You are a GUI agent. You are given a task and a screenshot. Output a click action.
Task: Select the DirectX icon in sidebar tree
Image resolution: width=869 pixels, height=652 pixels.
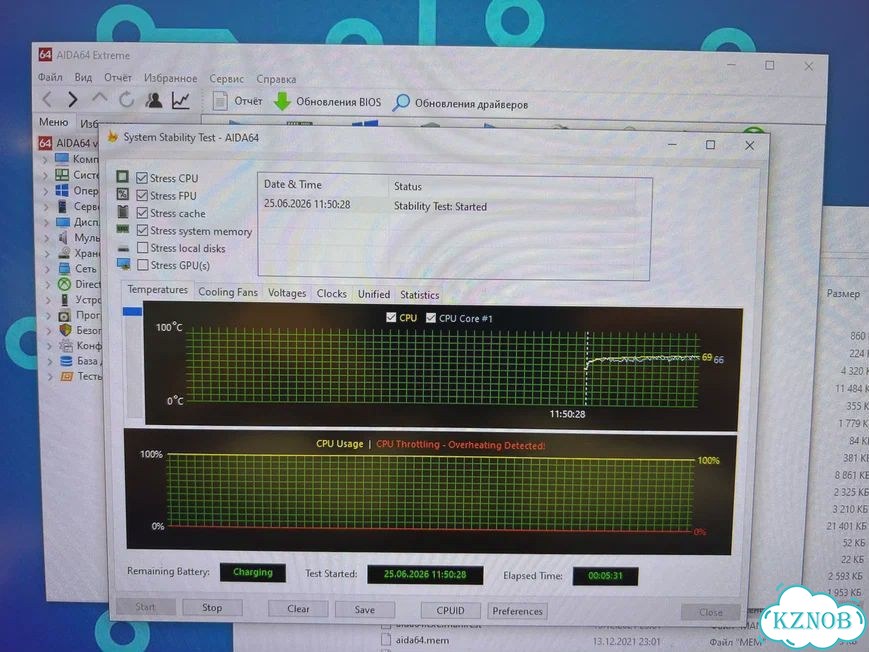65,284
